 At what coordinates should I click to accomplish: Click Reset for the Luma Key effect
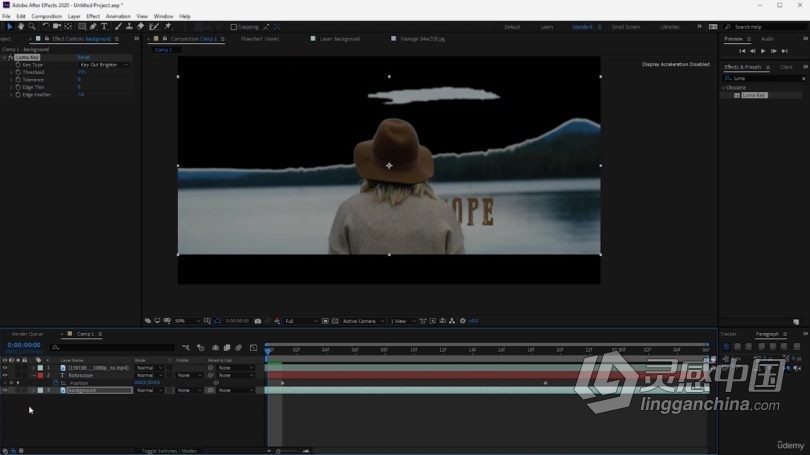point(83,57)
